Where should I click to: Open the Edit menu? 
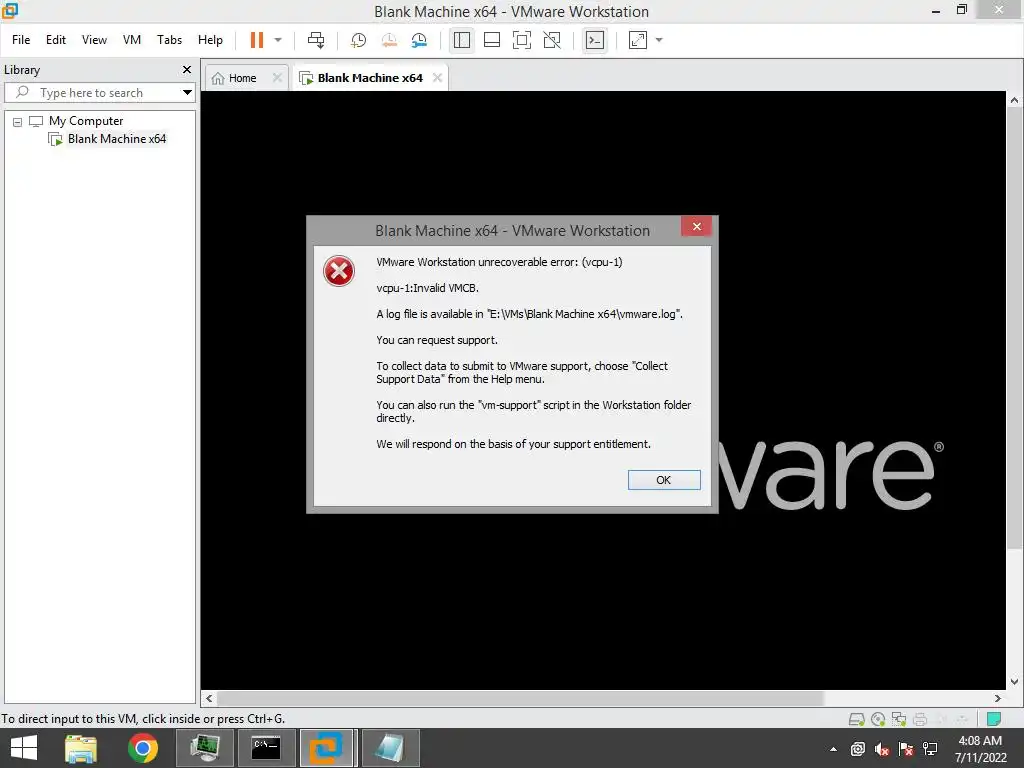56,40
